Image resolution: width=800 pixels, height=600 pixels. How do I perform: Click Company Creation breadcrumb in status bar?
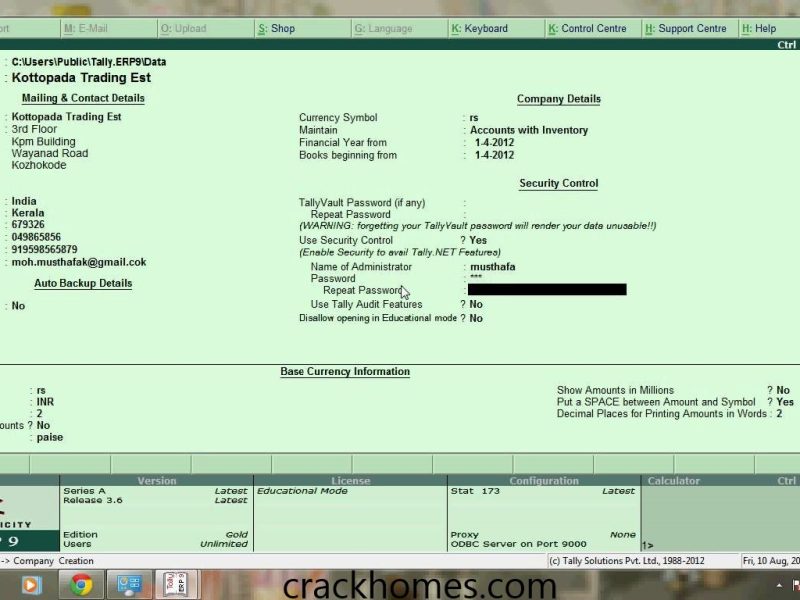[x=53, y=561]
